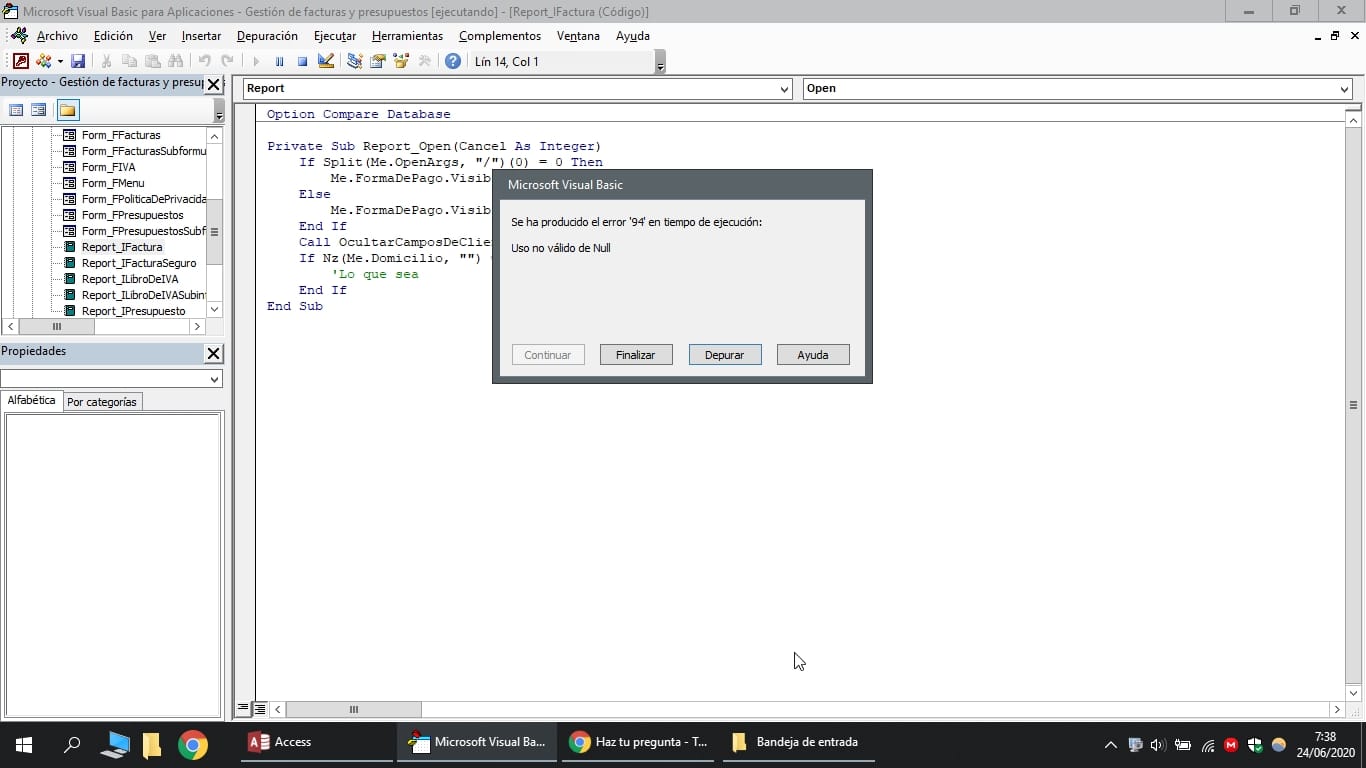The width and height of the screenshot is (1366, 768).
Task: Click the Save icon in toolbar
Action: pos(78,62)
